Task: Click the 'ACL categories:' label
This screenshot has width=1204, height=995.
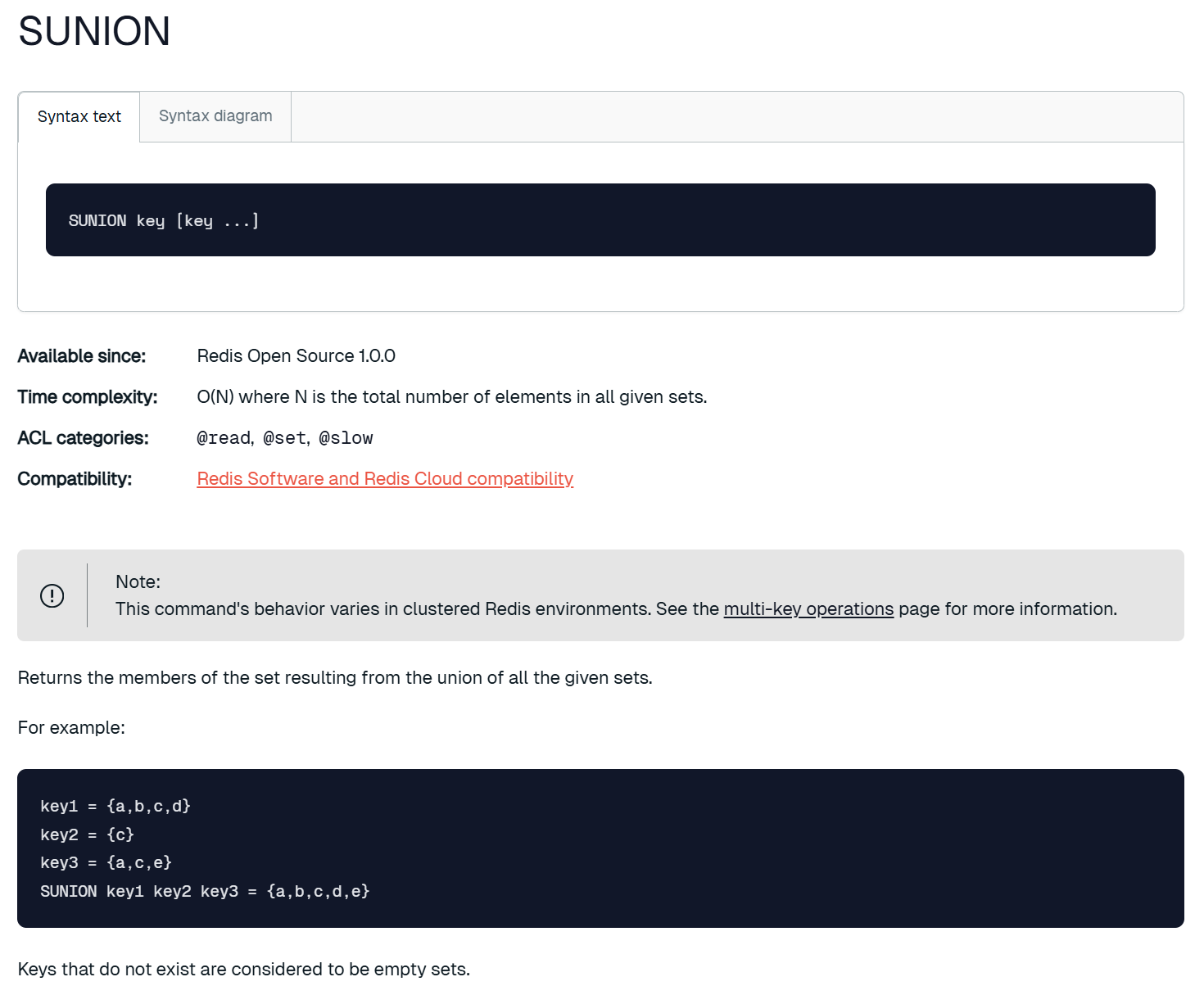Action: point(84,437)
